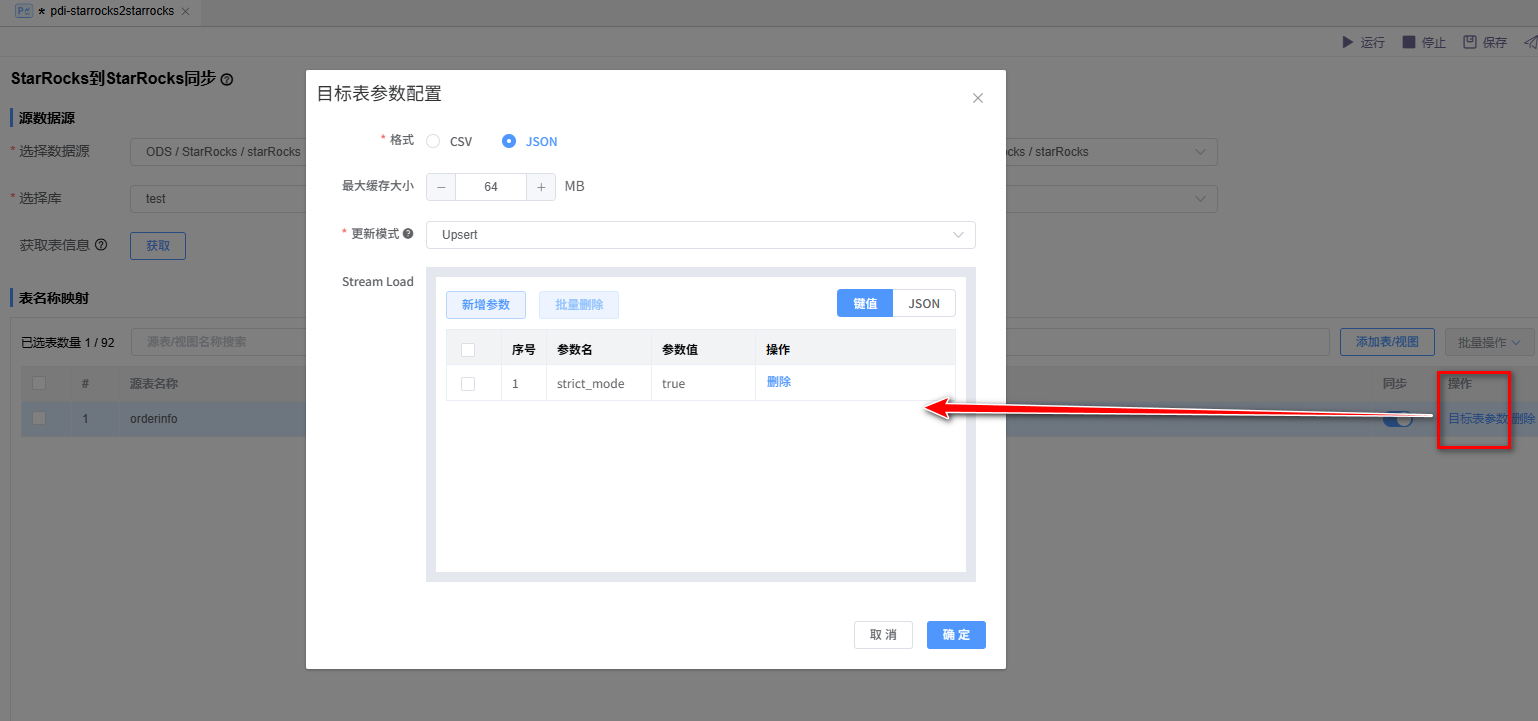1538x721 pixels.
Task: Open the 更新模式 Upsert dropdown
Action: point(700,235)
